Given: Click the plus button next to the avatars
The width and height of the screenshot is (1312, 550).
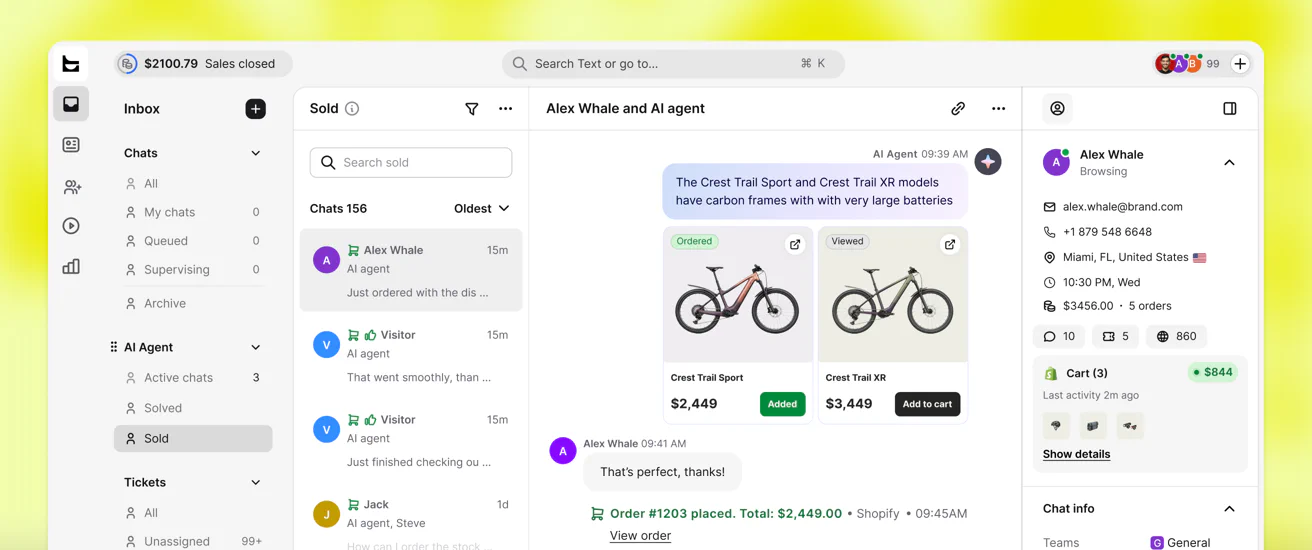Looking at the screenshot, I should coord(1240,64).
